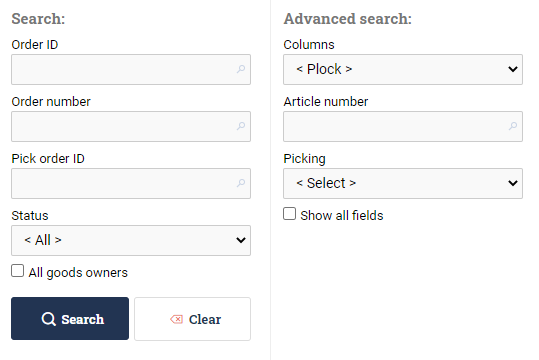
Task: Click the red backspace icon on Clear button
Action: (x=177, y=319)
